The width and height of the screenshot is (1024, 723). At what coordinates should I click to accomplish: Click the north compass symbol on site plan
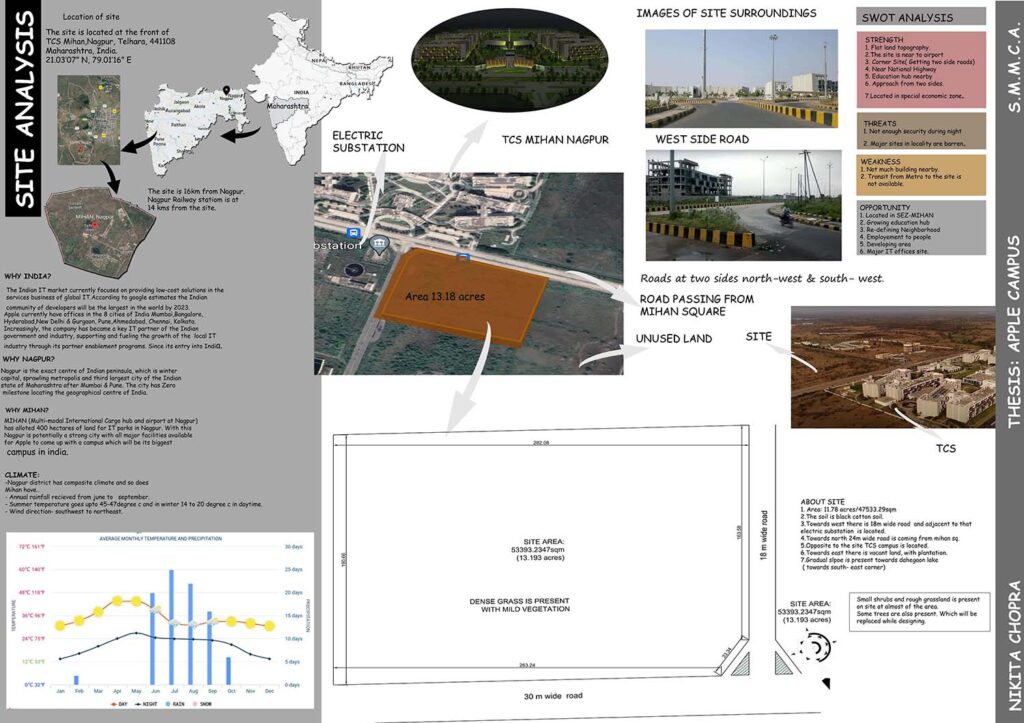pyautogui.click(x=816, y=648)
